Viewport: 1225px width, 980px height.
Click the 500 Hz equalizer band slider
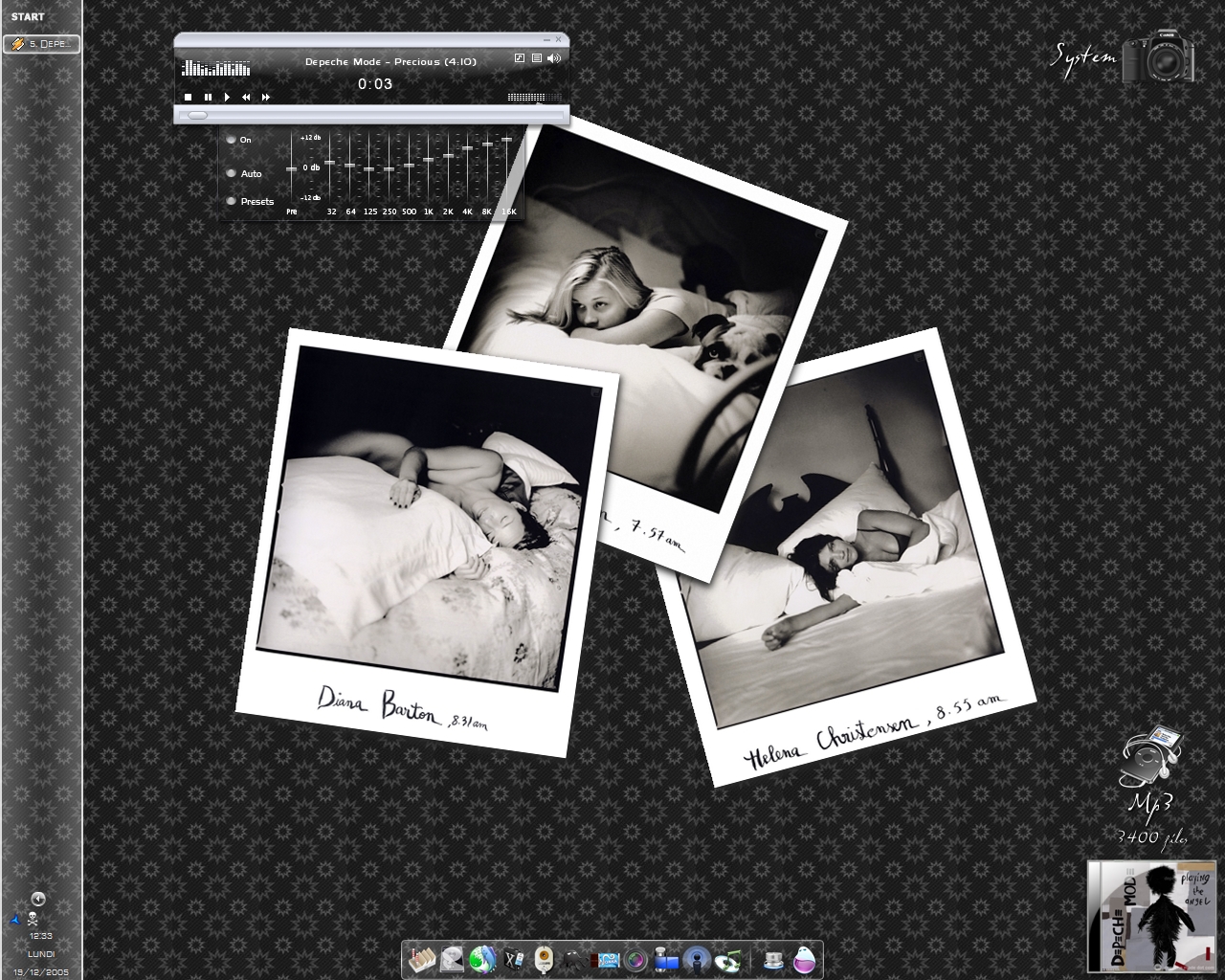409,166
